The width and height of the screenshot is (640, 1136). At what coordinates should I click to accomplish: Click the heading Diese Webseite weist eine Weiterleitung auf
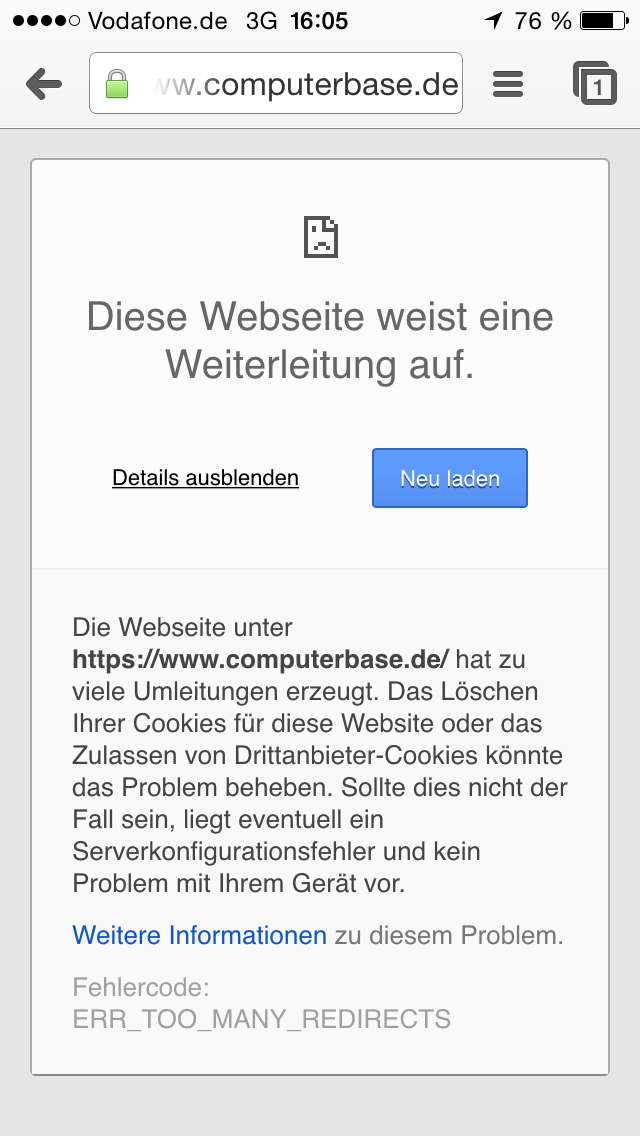pos(320,341)
